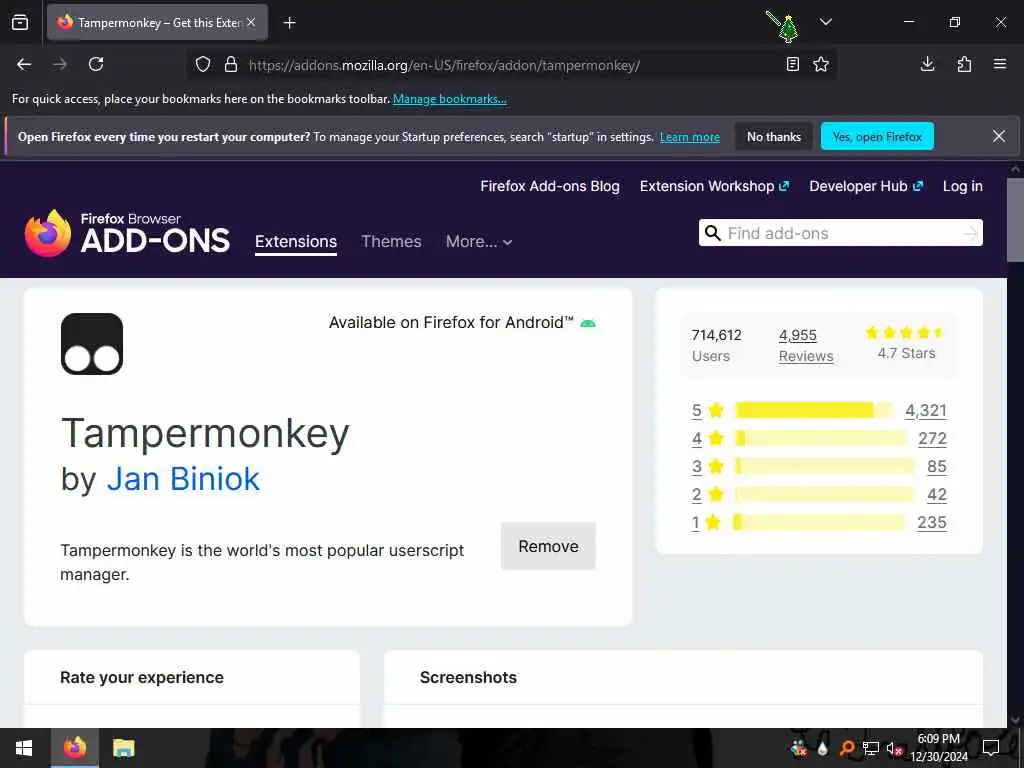
Task: Click Log in
Action: [963, 186]
